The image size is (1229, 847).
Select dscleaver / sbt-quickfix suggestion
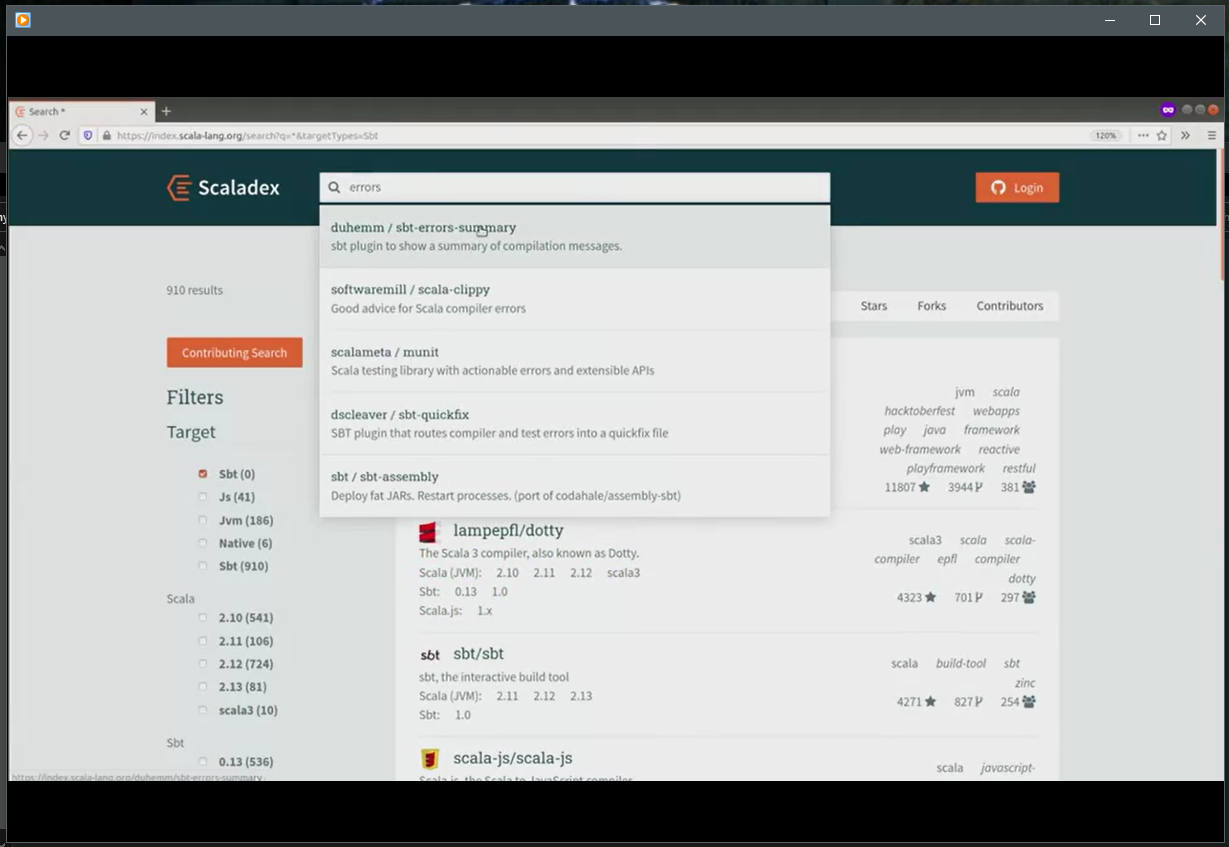pyautogui.click(x=574, y=423)
